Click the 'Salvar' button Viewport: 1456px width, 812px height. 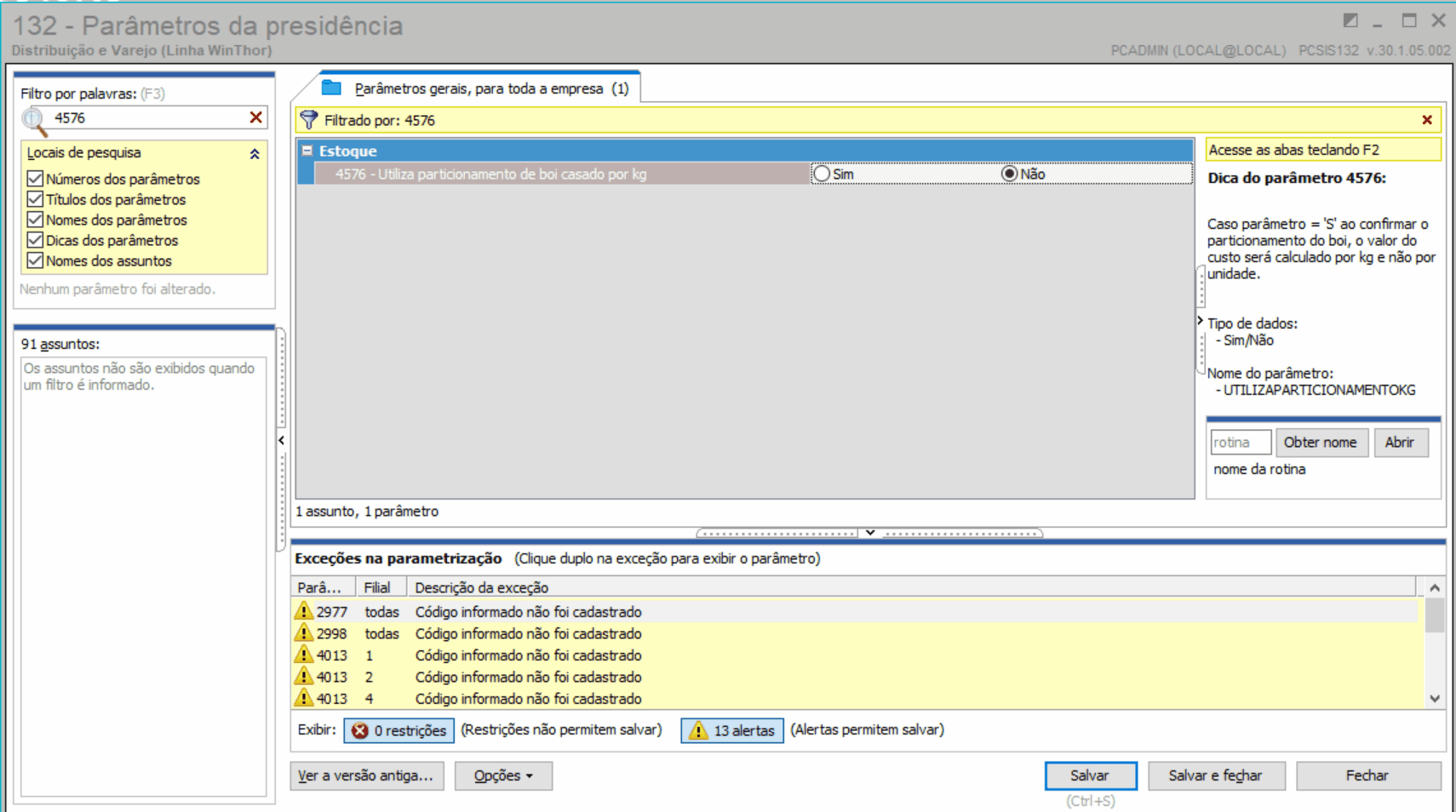(x=1091, y=775)
